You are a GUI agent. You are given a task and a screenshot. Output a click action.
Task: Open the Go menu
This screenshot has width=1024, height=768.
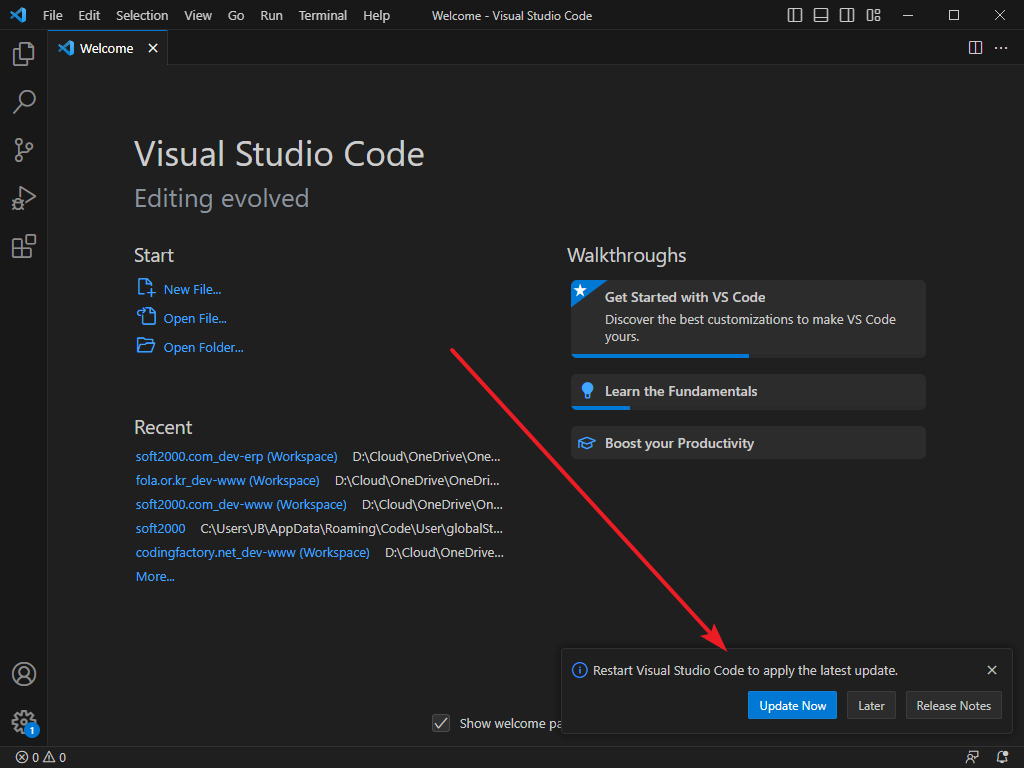click(236, 16)
